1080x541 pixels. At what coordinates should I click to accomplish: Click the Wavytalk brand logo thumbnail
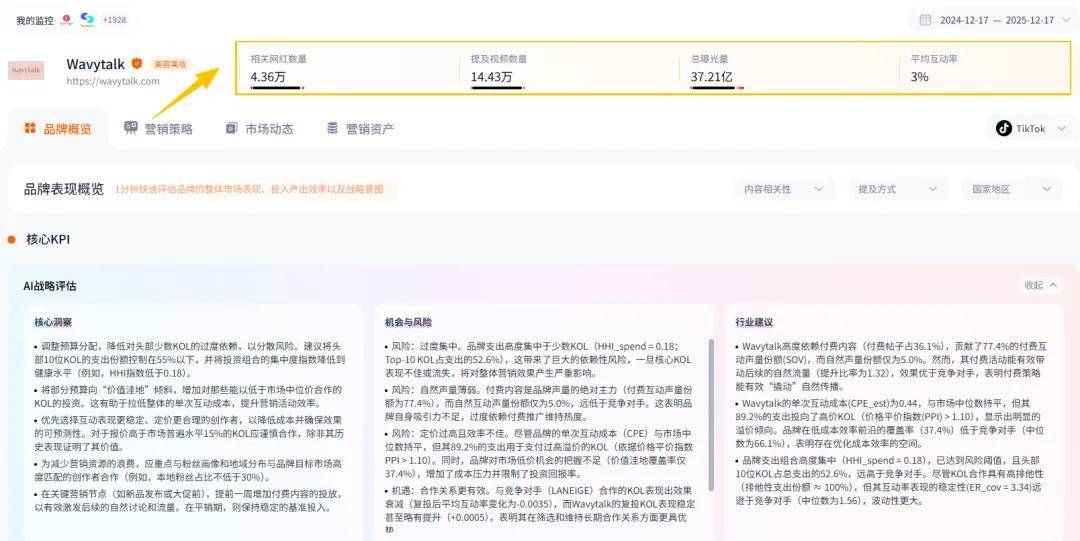point(27,71)
